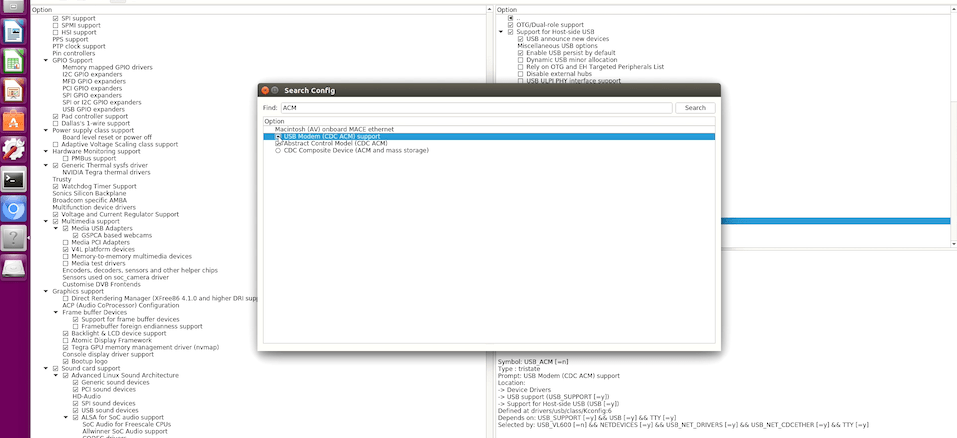Open Ubuntu Software Center dock icon
The width and height of the screenshot is (957, 438).
(14, 121)
